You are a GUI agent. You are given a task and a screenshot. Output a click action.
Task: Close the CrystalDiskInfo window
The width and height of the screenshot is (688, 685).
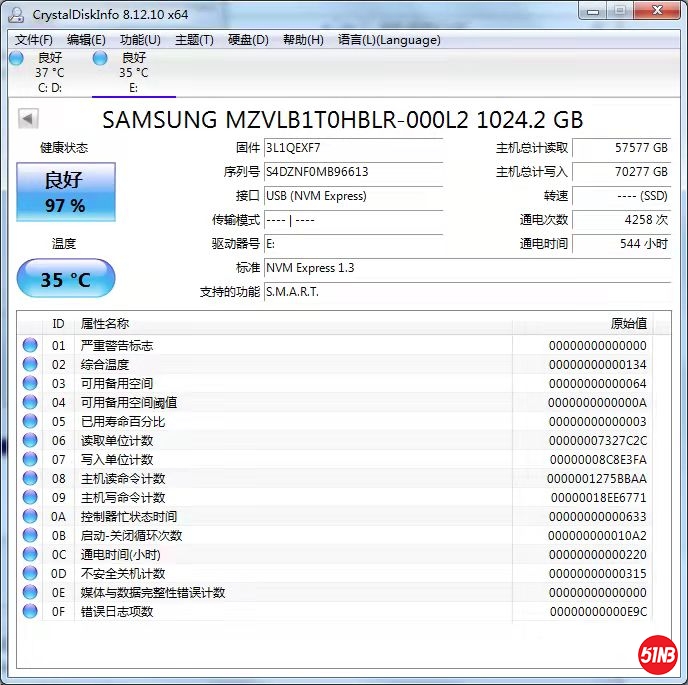[x=657, y=11]
